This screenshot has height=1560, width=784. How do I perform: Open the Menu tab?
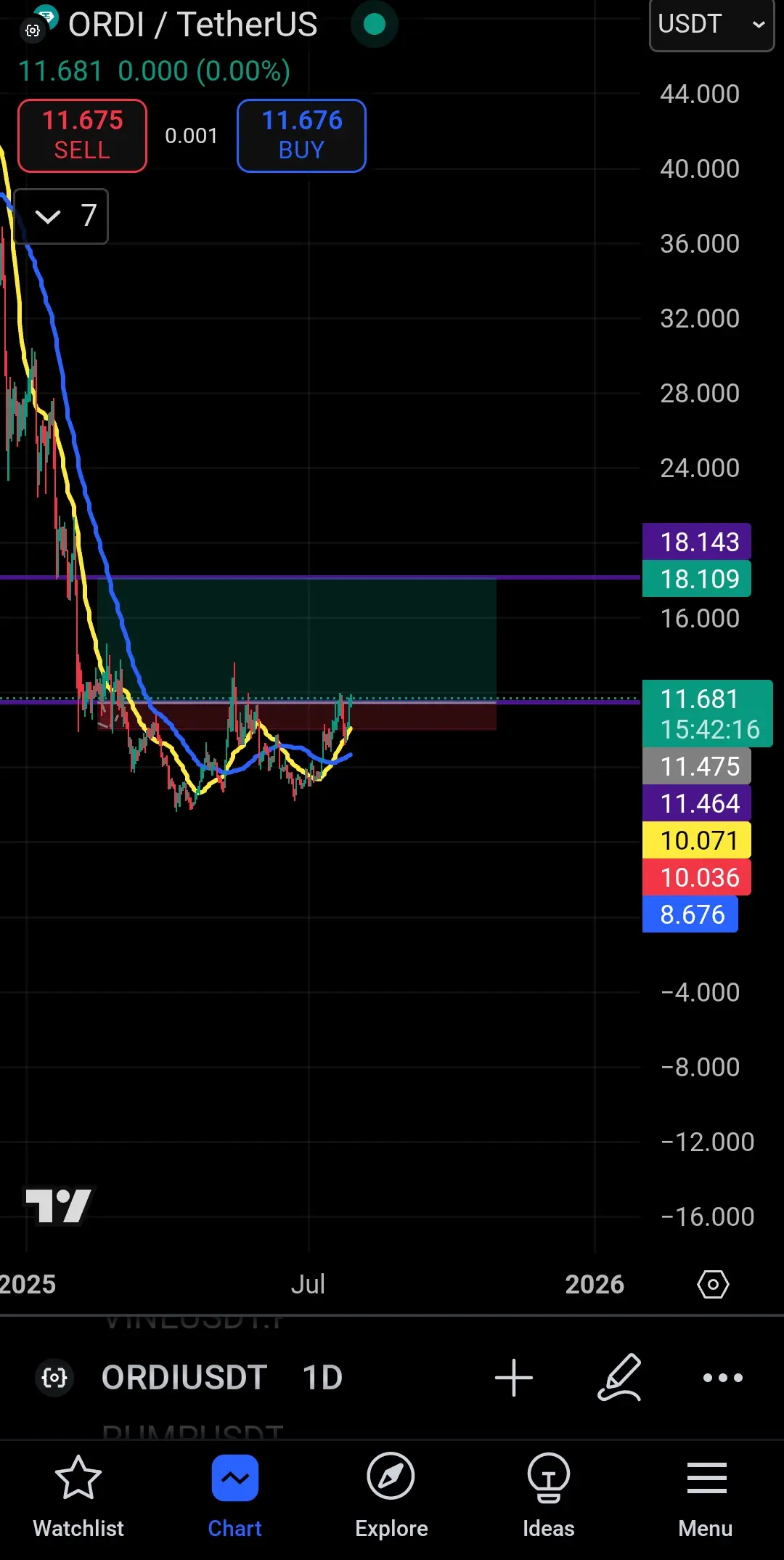pos(706,1498)
